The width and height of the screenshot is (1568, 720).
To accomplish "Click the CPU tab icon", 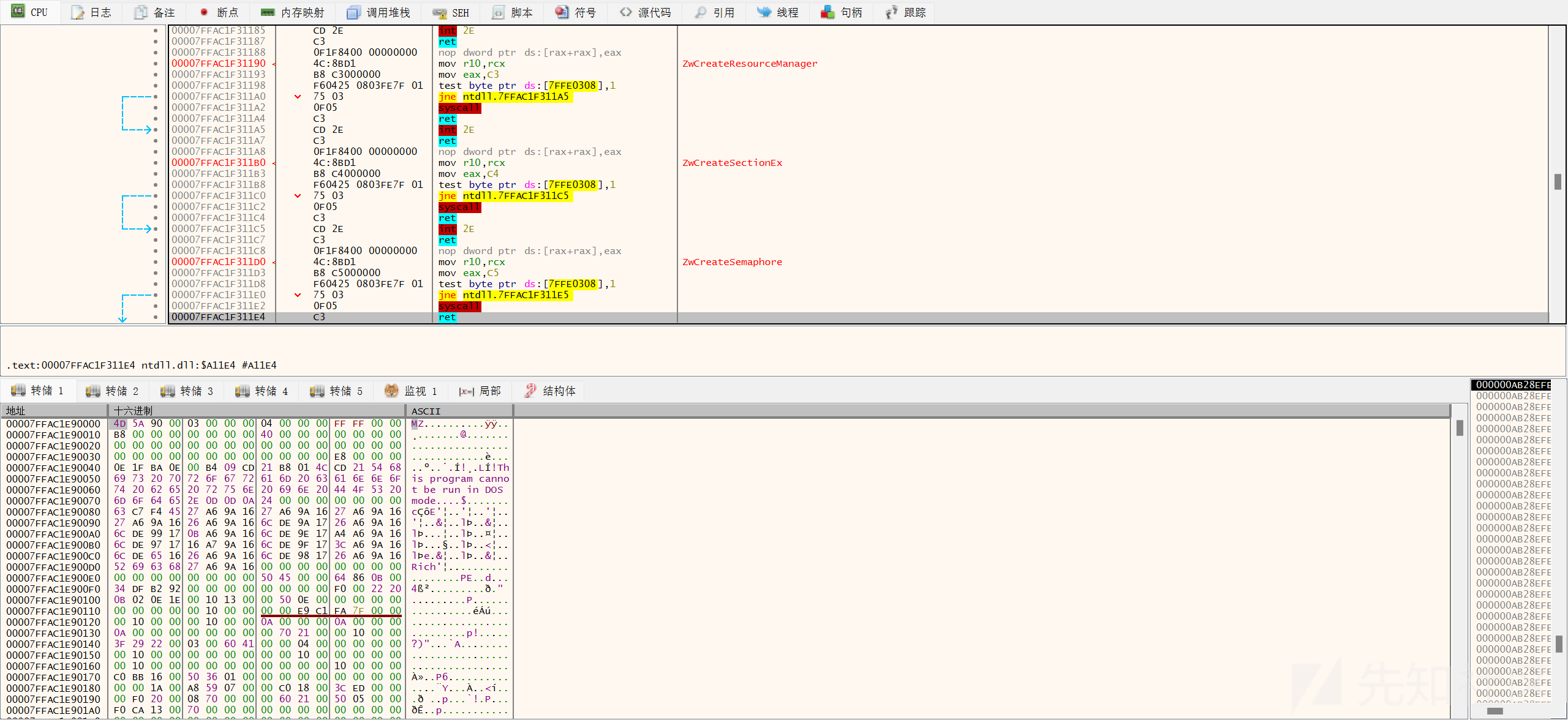I will coord(18,12).
